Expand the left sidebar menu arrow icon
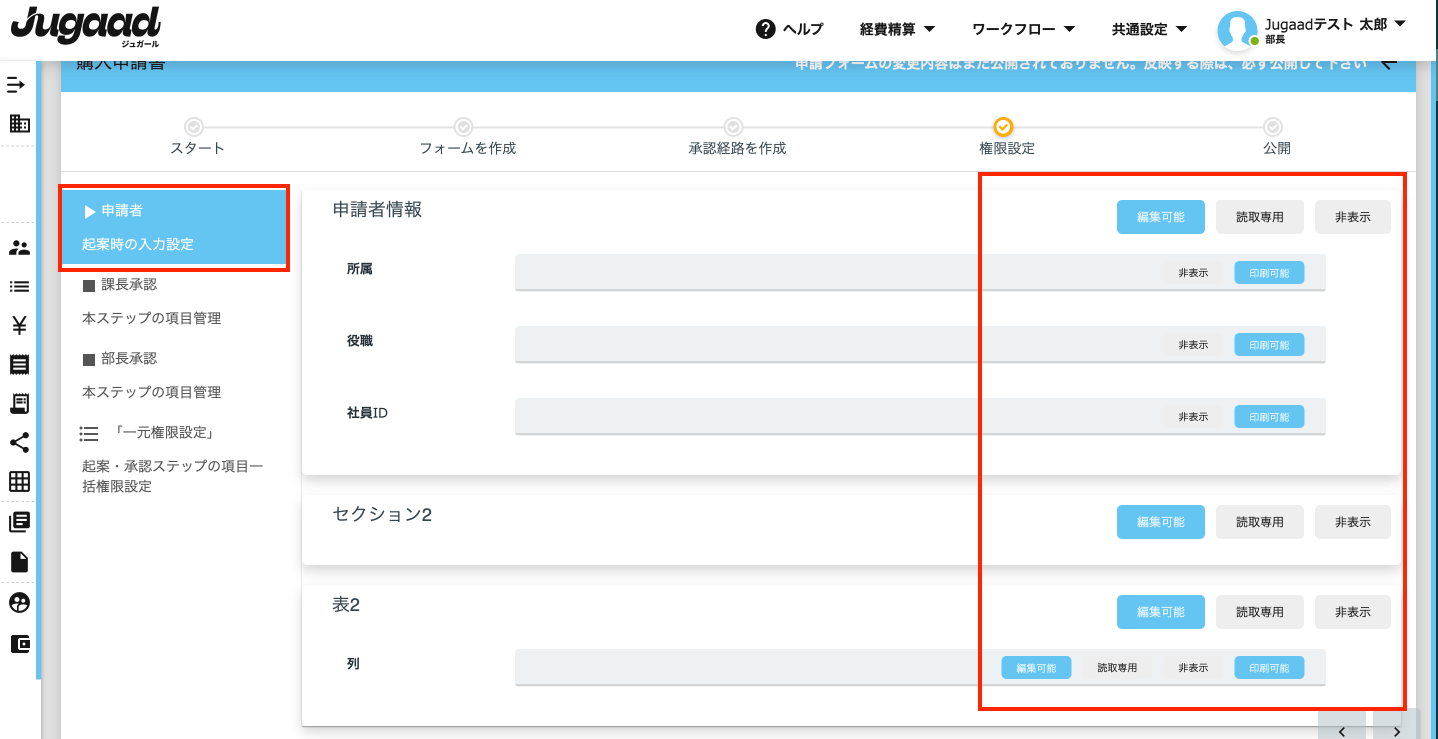This screenshot has width=1438, height=739. pyautogui.click(x=16, y=85)
